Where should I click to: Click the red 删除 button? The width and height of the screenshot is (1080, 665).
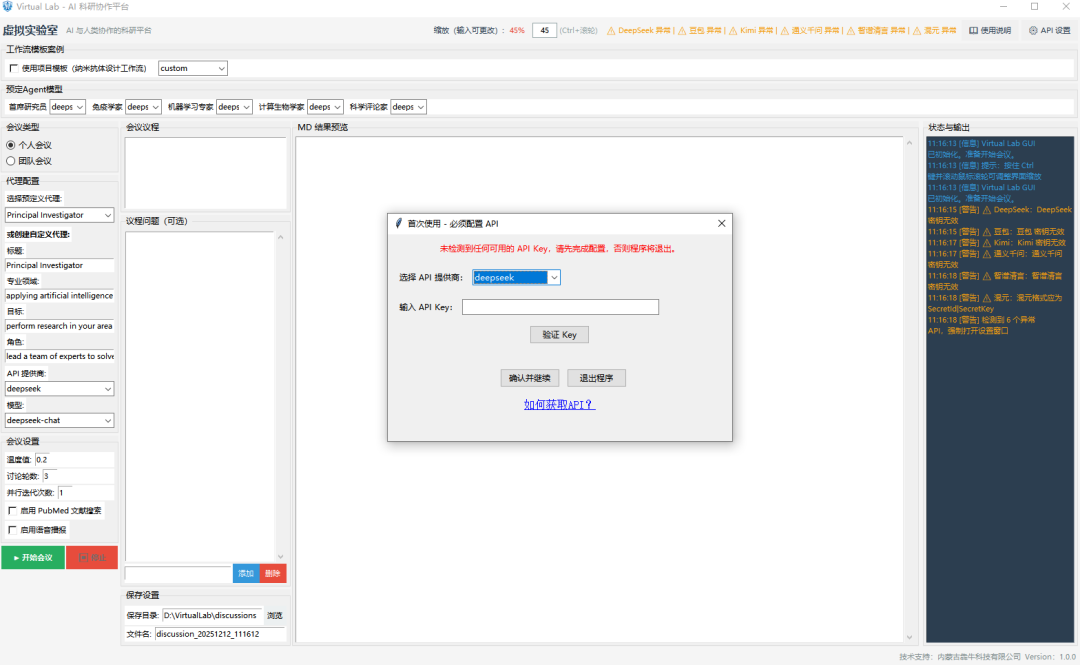(273, 573)
